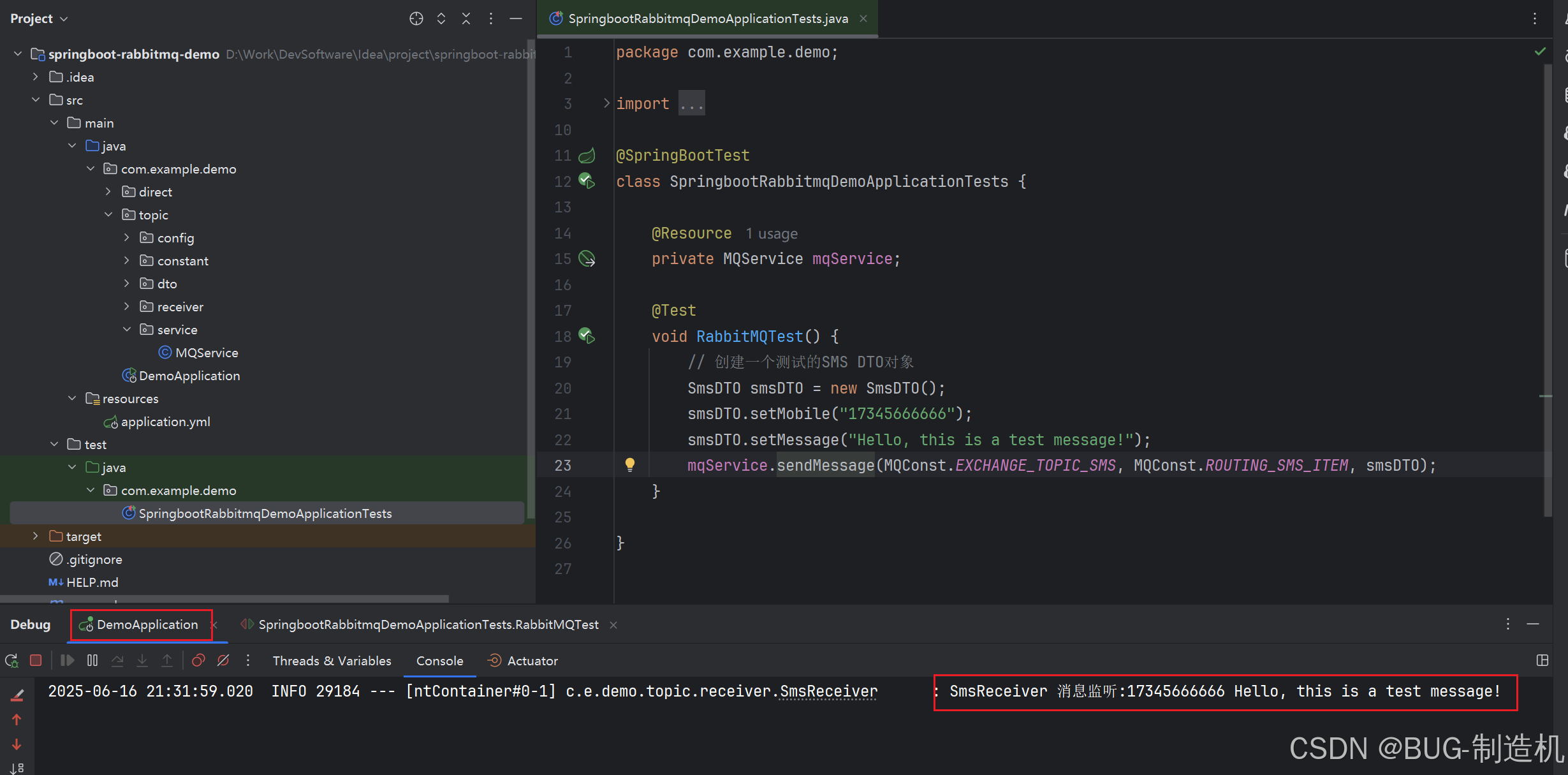Select .gitignore file in tree
Screen dimensions: 1568x775
(86, 559)
